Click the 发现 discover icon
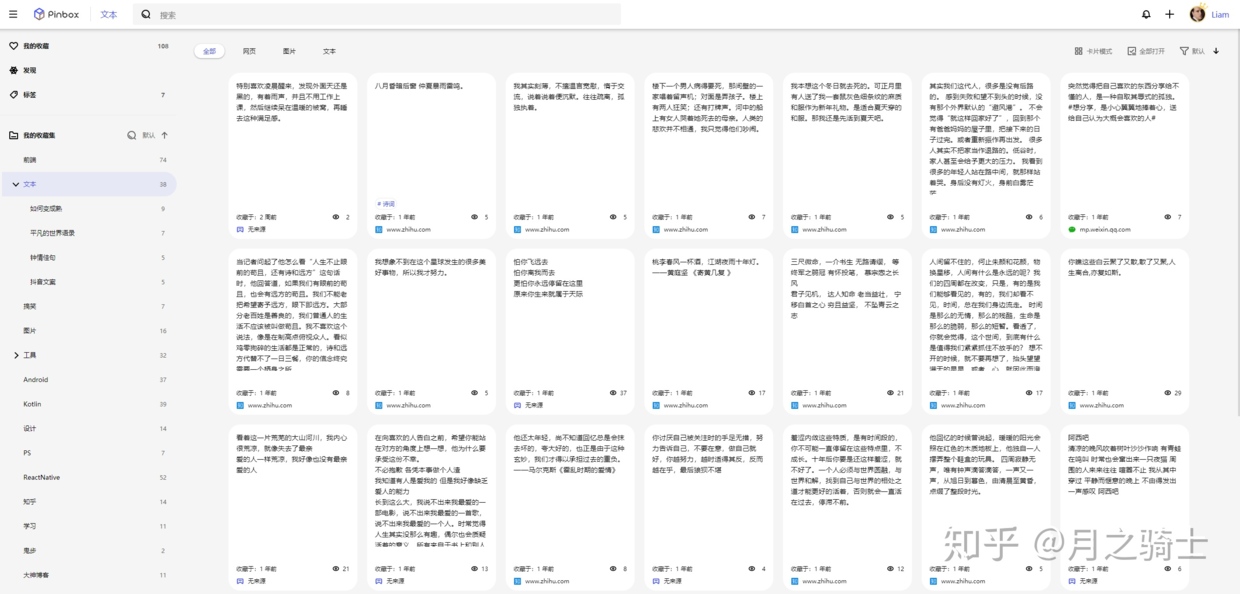 13,70
